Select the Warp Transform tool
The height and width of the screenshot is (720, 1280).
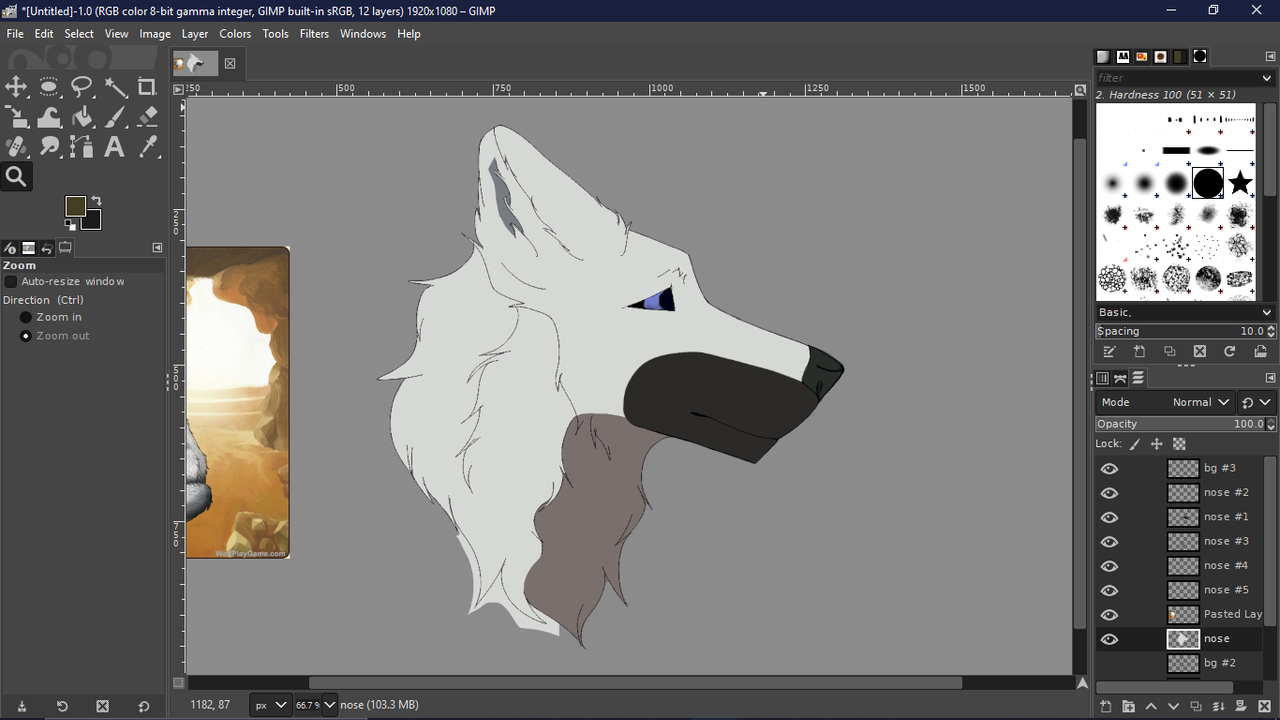[49, 117]
